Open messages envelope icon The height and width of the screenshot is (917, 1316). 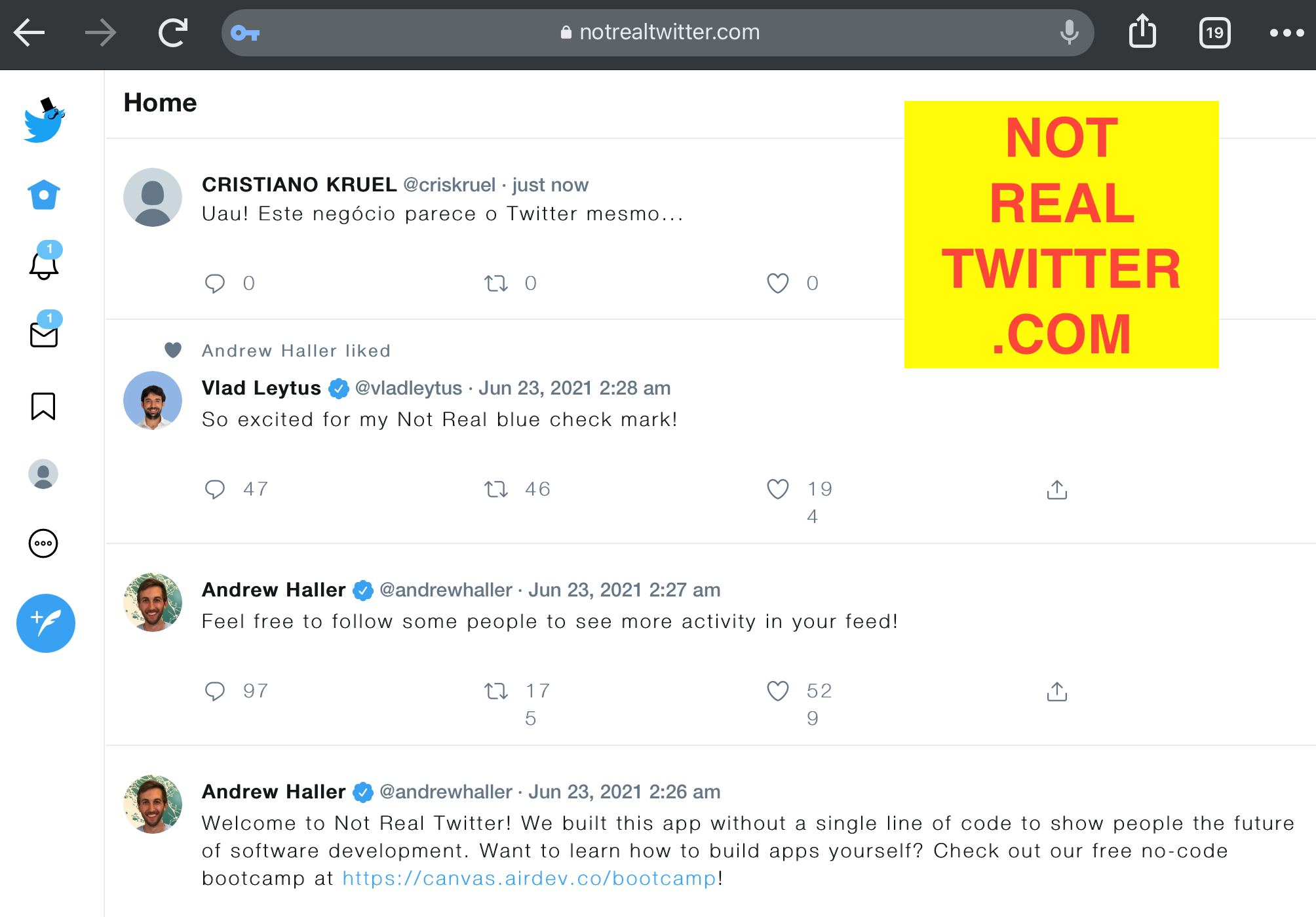(44, 334)
